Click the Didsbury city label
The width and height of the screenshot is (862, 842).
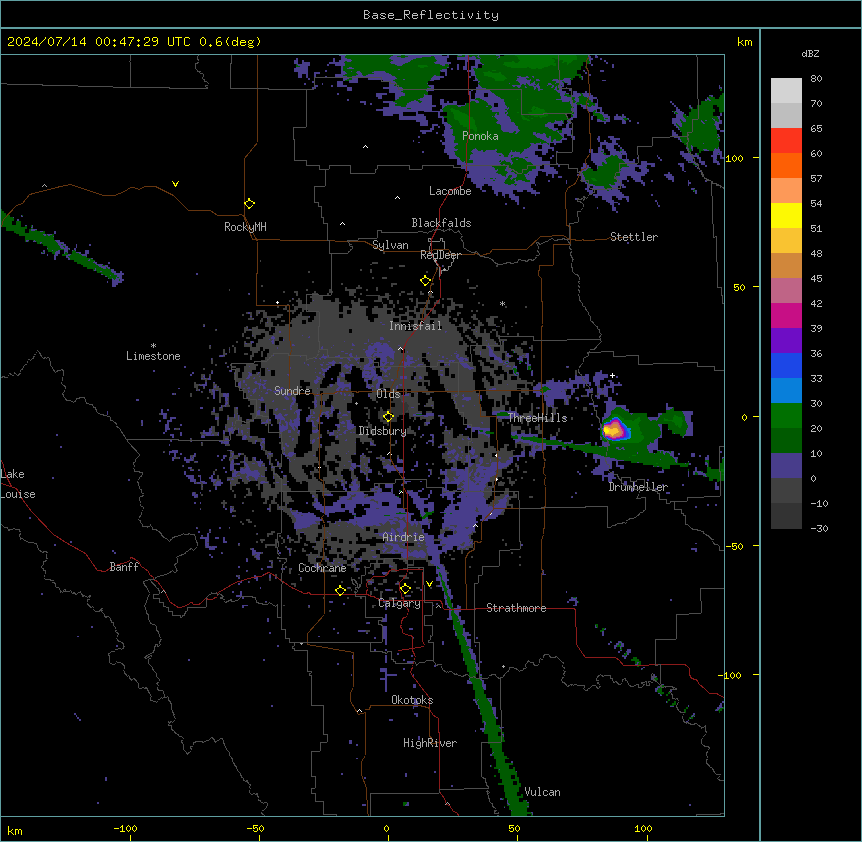pos(383,431)
